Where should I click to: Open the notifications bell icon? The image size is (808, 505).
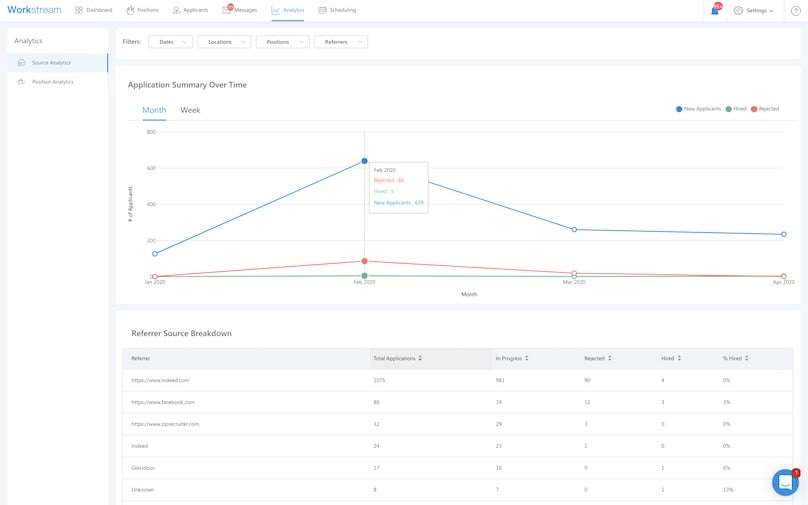point(715,10)
